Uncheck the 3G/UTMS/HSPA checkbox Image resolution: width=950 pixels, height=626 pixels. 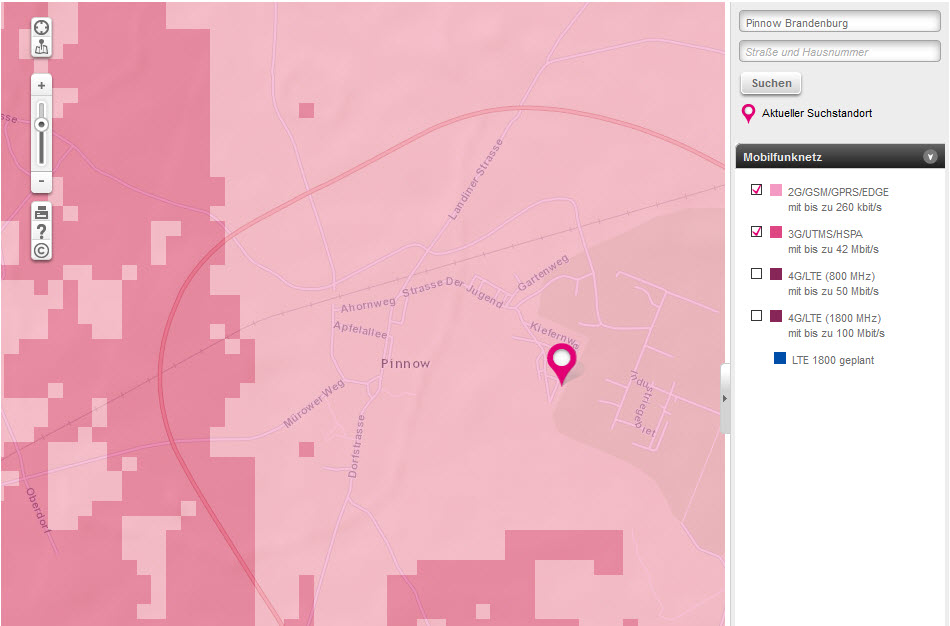click(x=756, y=231)
